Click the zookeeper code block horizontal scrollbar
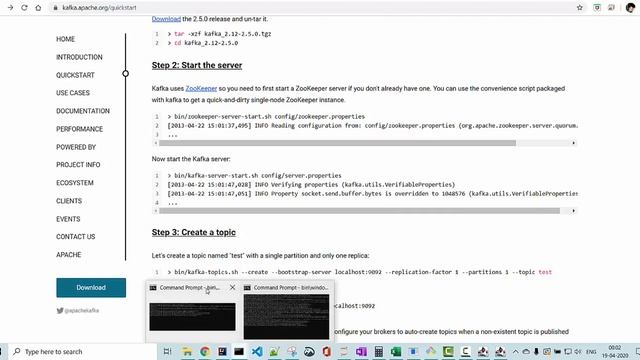The image size is (640, 360). tap(337, 143)
